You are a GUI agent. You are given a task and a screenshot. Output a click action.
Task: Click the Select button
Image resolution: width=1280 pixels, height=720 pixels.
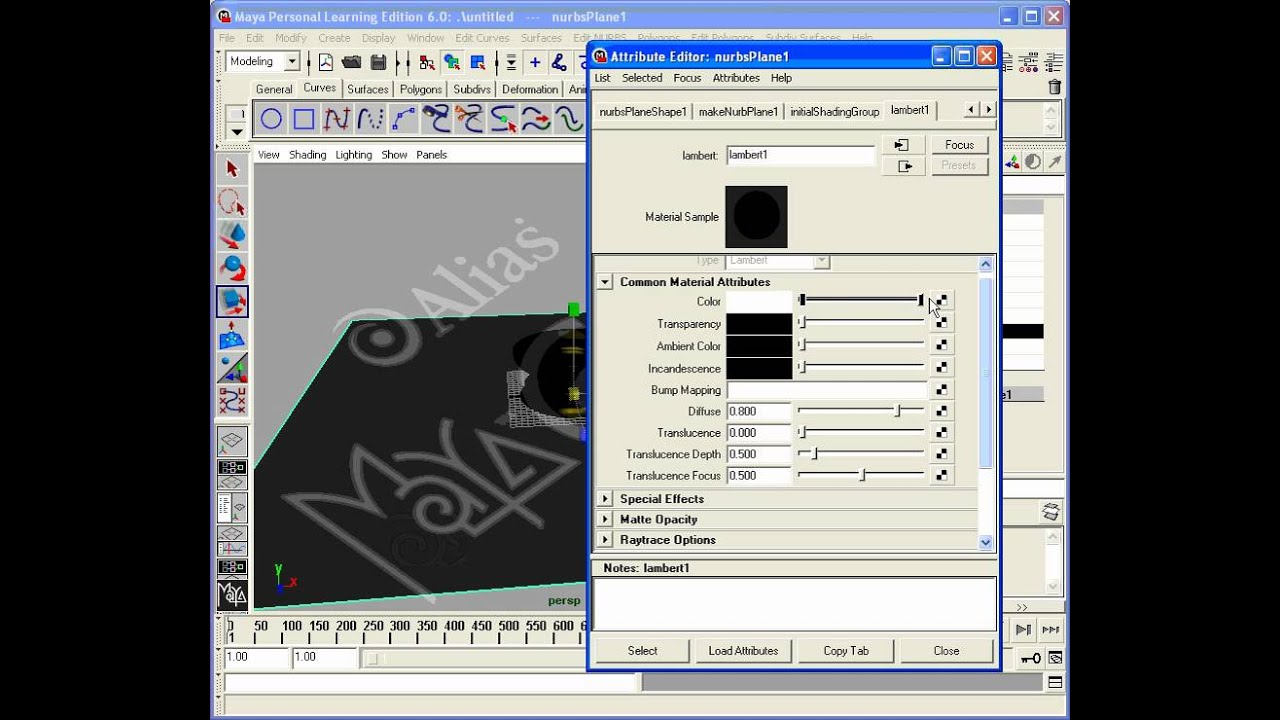(x=643, y=651)
